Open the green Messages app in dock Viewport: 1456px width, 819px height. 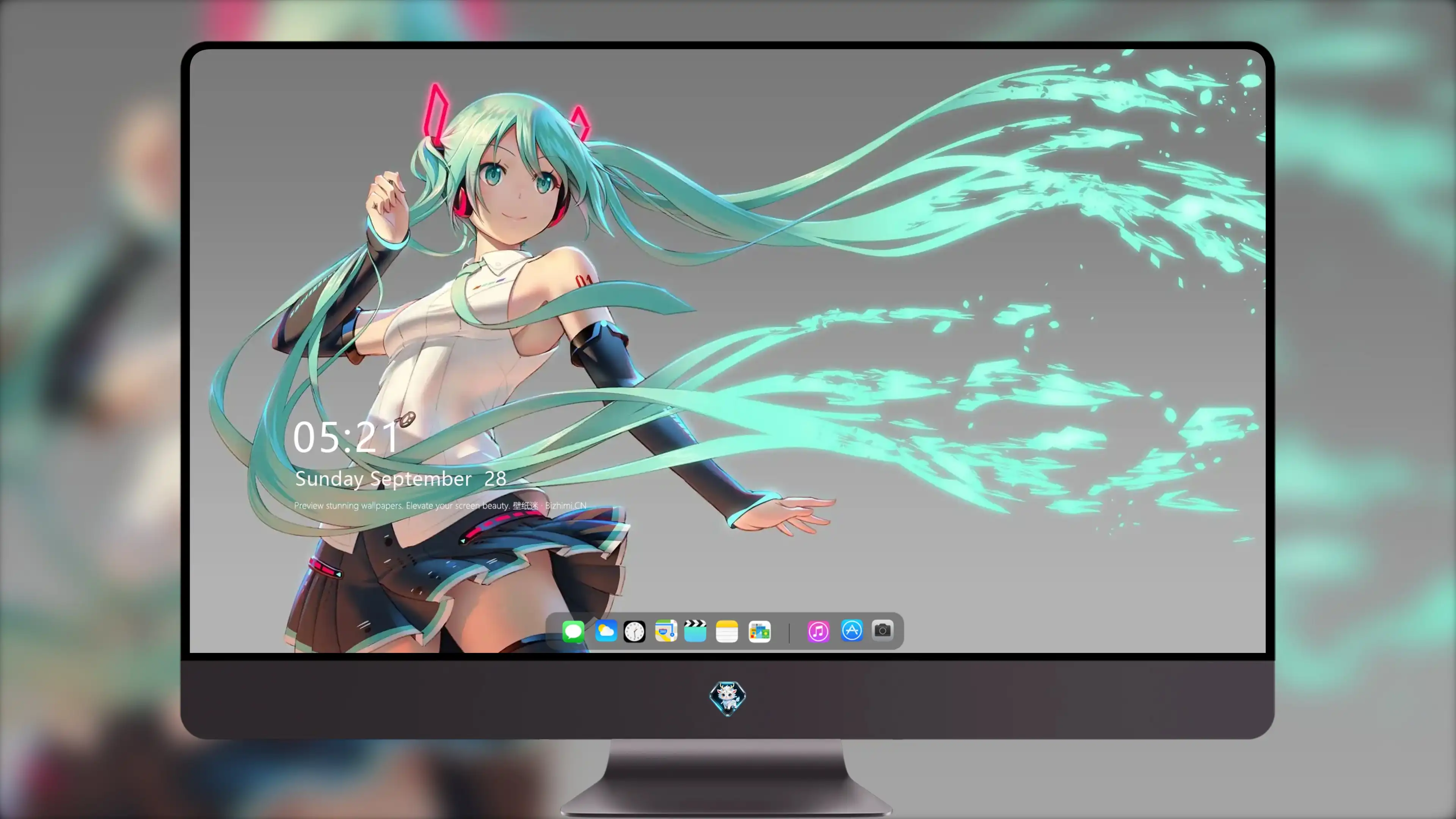[573, 631]
